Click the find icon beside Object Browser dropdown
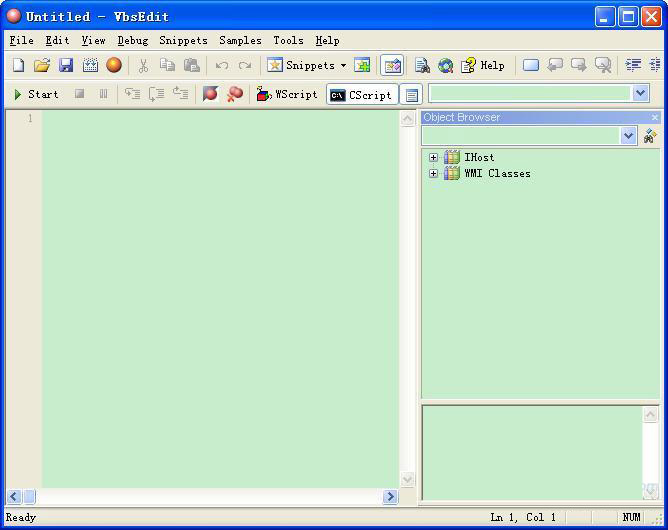 click(650, 136)
